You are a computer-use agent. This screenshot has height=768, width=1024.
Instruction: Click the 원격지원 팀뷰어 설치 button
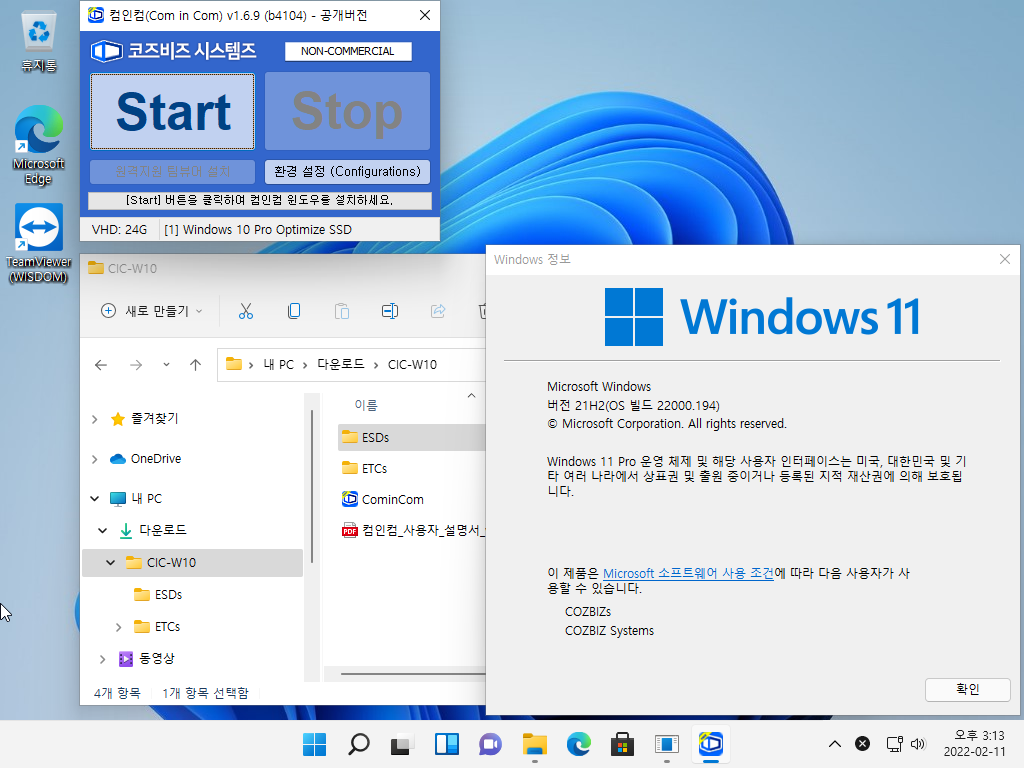(x=172, y=172)
